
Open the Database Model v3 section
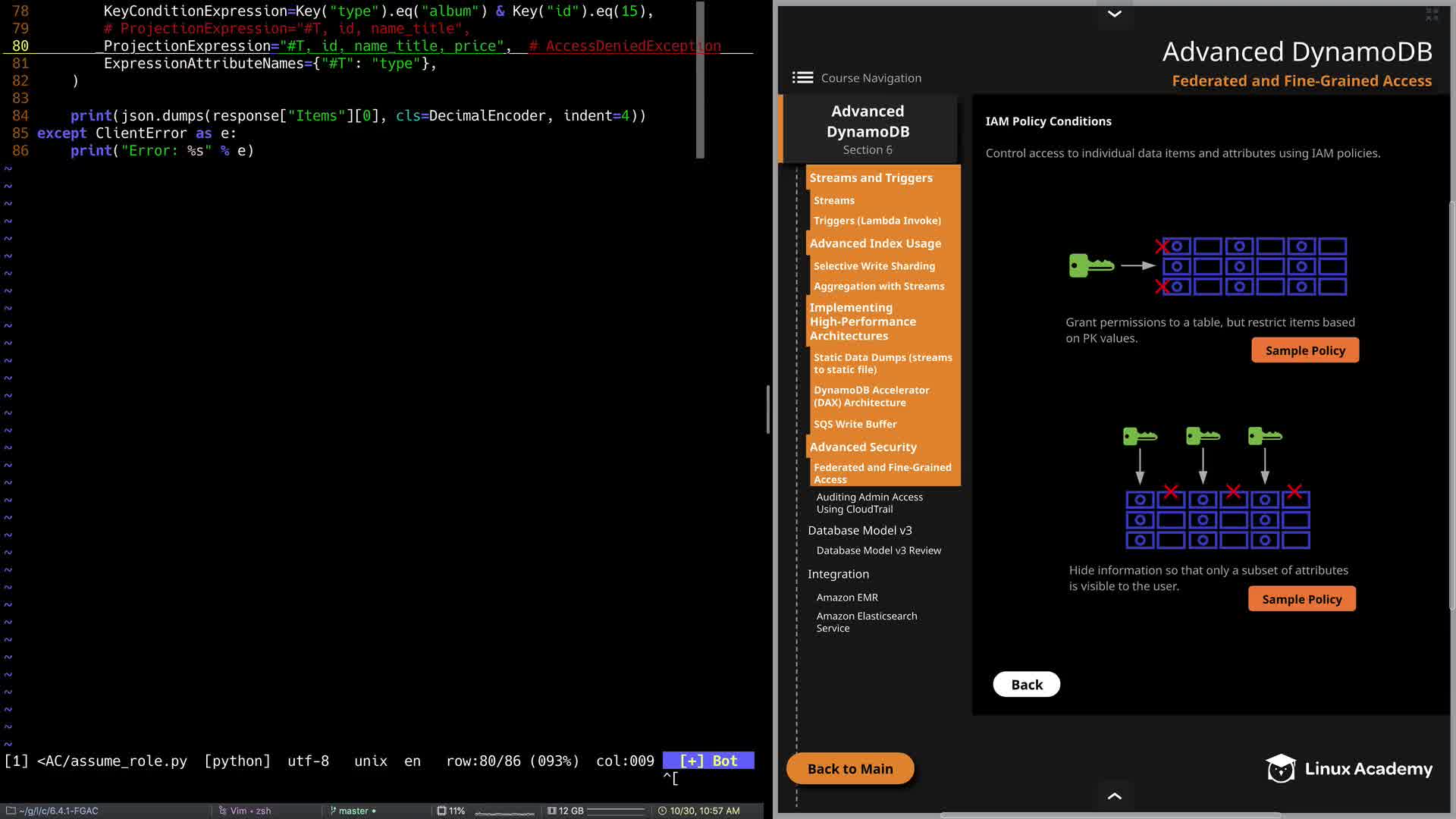(859, 530)
